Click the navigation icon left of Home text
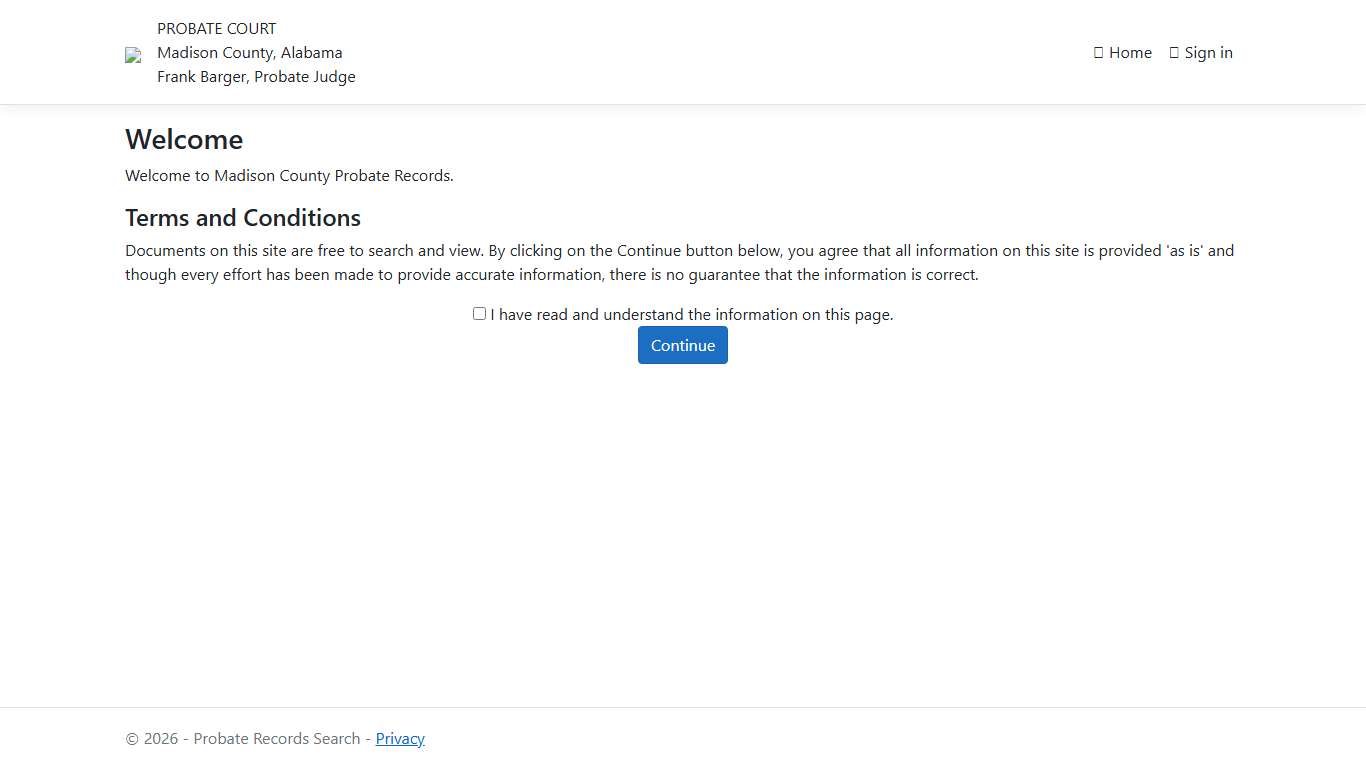This screenshot has height=768, width=1366. pyautogui.click(x=1097, y=52)
